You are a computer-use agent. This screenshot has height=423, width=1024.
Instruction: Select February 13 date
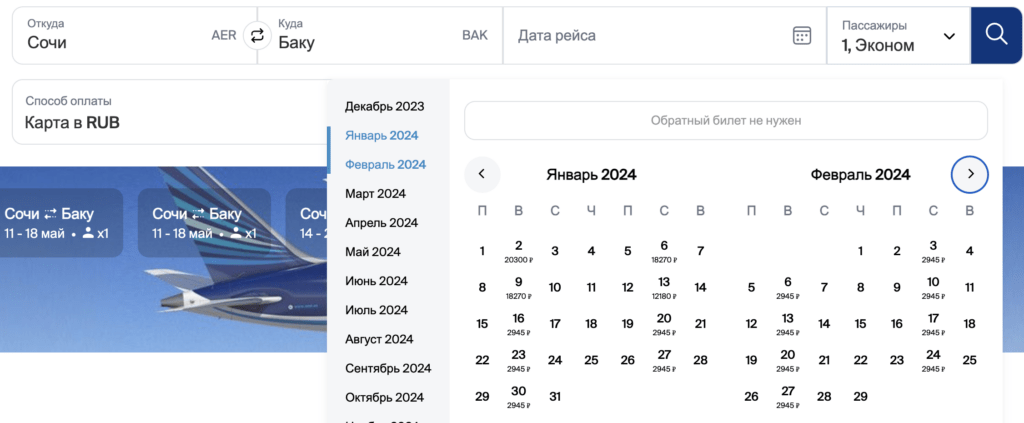[788, 324]
